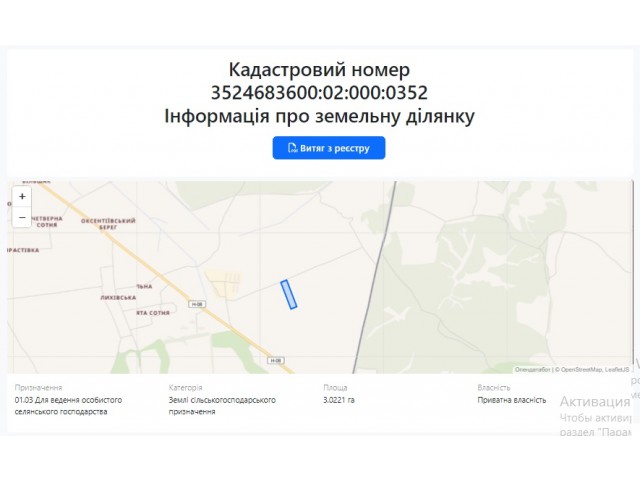The height and width of the screenshot is (480, 640).
Task: Click the 01.03 purpose description text
Action: (x=68, y=406)
